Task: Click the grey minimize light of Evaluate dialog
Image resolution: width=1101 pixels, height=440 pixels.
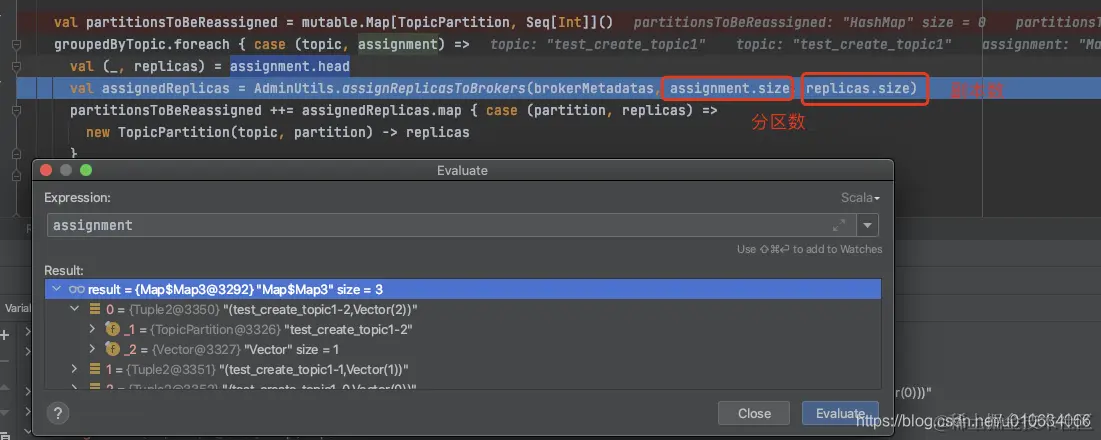Action: pos(66,170)
